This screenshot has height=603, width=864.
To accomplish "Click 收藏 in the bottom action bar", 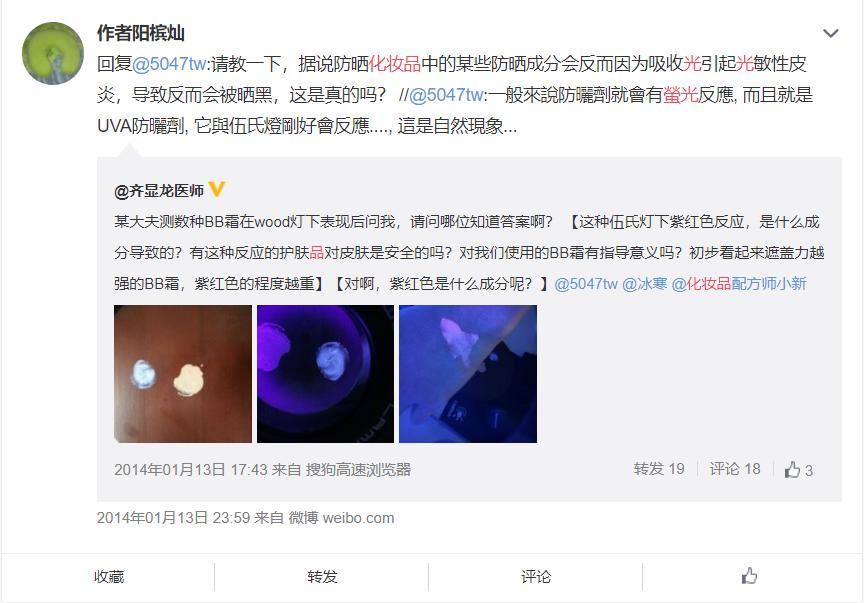I will (x=109, y=577).
